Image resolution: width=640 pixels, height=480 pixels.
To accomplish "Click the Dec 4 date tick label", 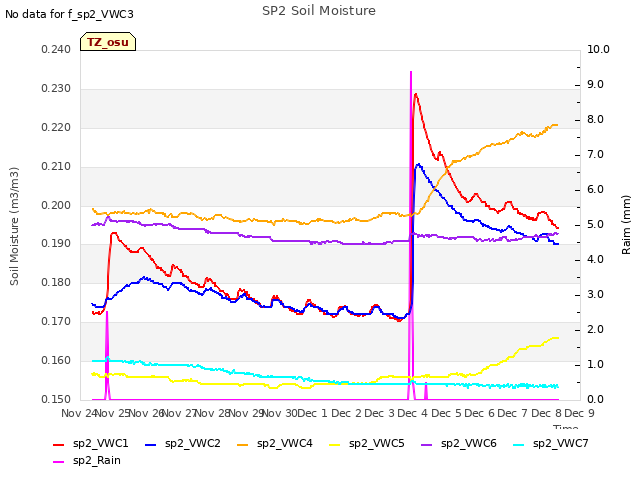I will 413,413.
